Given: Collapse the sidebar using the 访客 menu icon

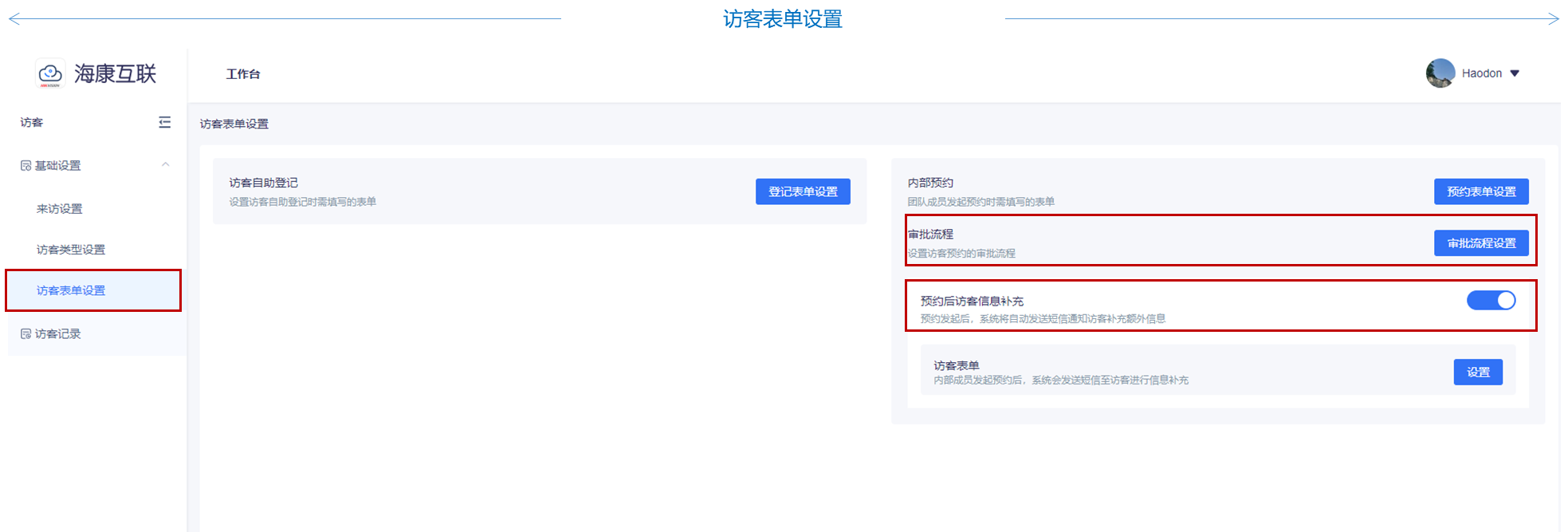Looking at the screenshot, I should [x=164, y=122].
